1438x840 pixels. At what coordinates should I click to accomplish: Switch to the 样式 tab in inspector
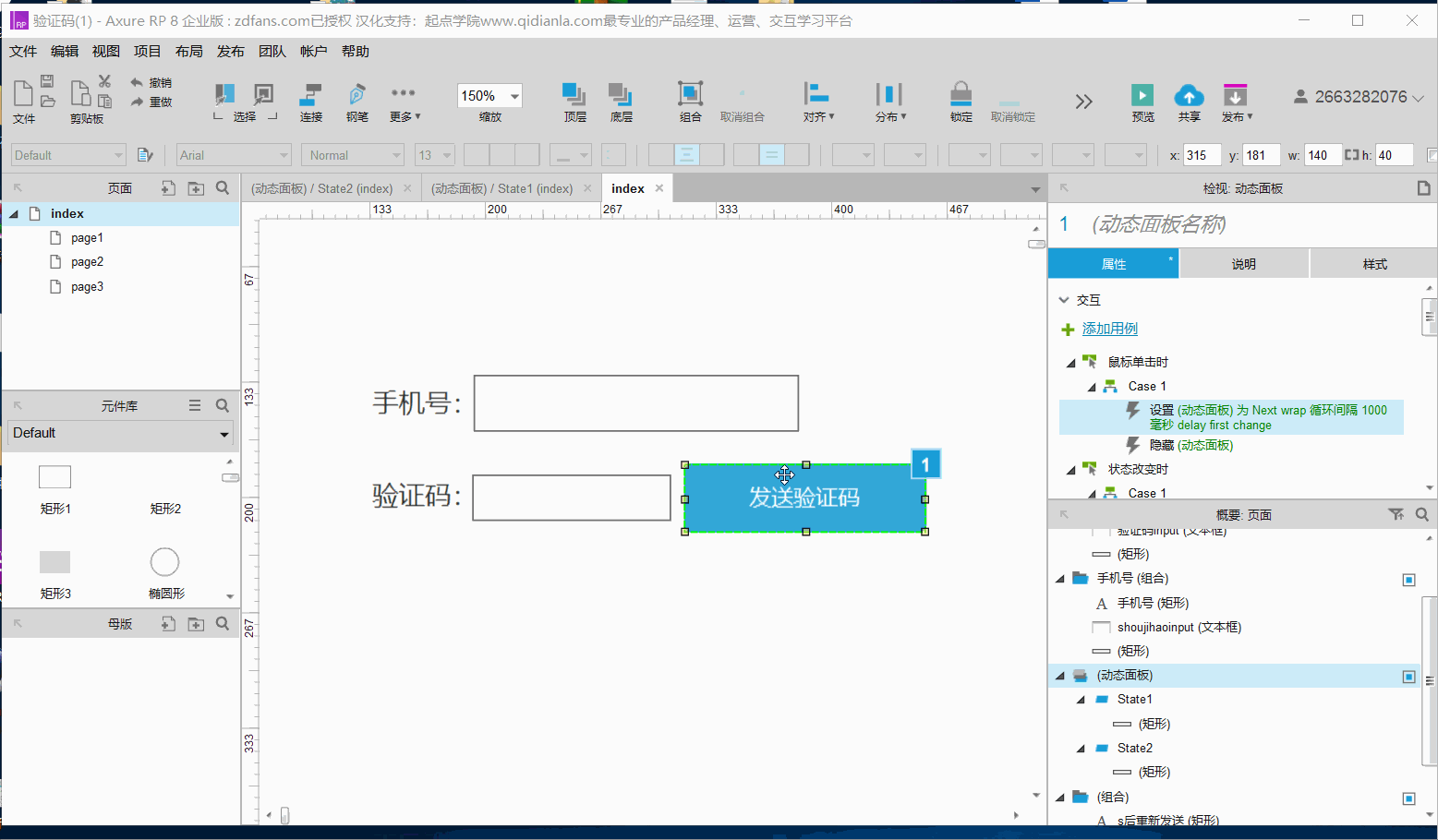pos(1374,263)
